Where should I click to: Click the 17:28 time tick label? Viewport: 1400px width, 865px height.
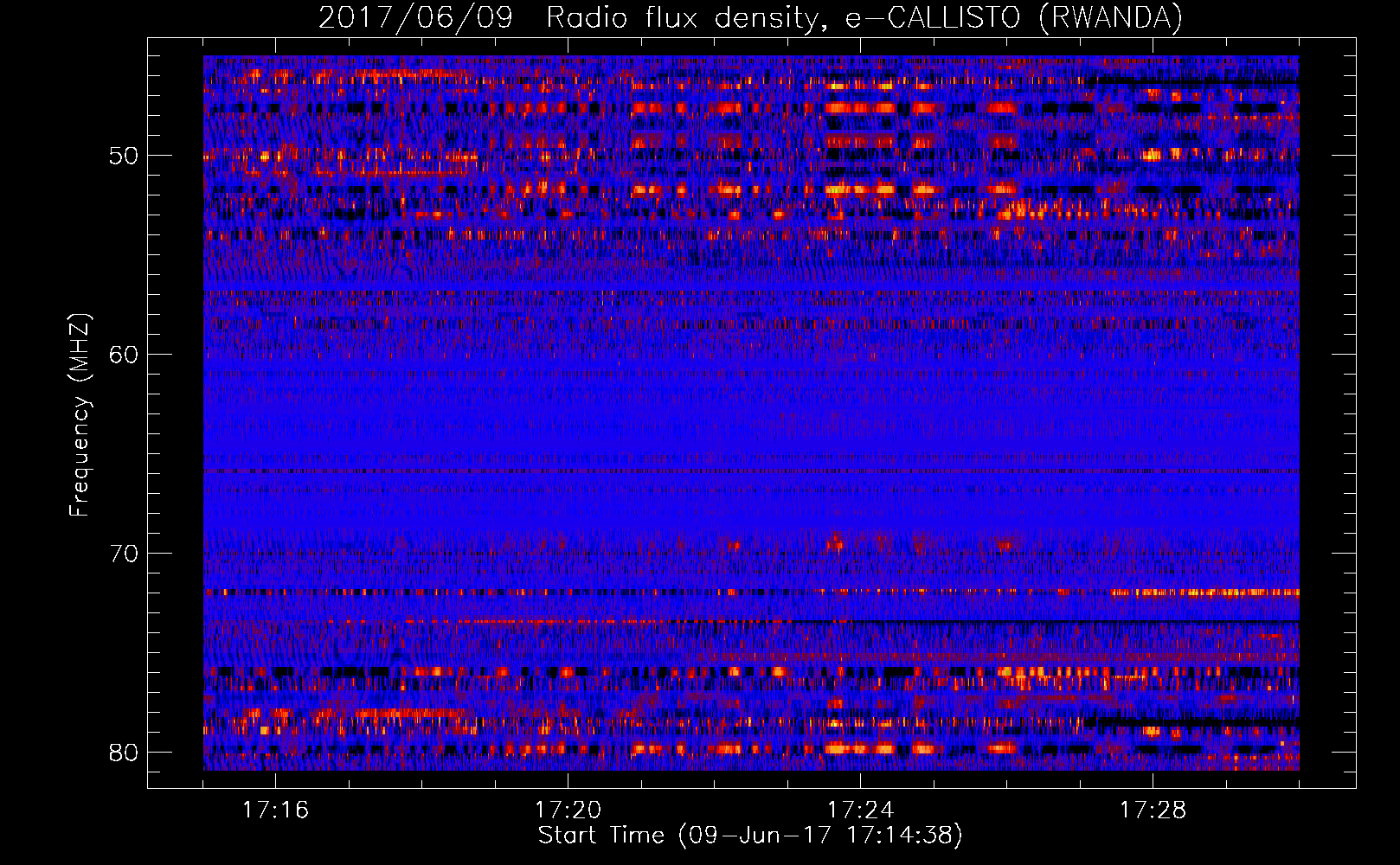point(1153,811)
